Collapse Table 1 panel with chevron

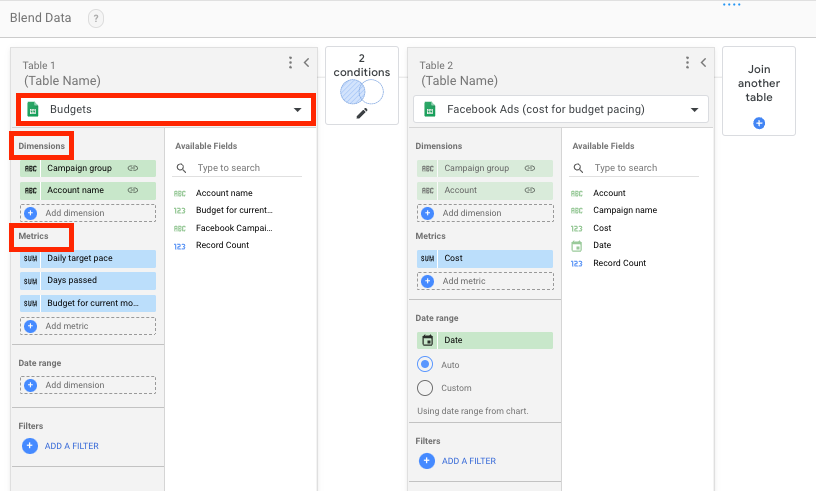click(307, 63)
